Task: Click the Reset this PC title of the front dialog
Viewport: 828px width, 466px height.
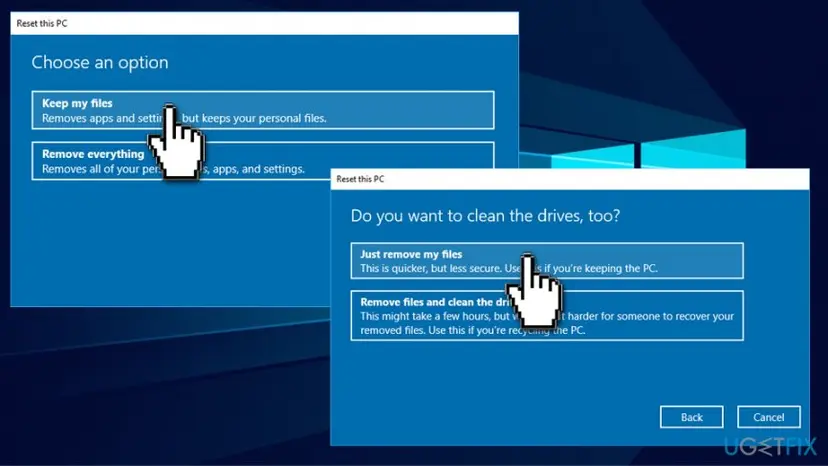Action: tap(360, 179)
